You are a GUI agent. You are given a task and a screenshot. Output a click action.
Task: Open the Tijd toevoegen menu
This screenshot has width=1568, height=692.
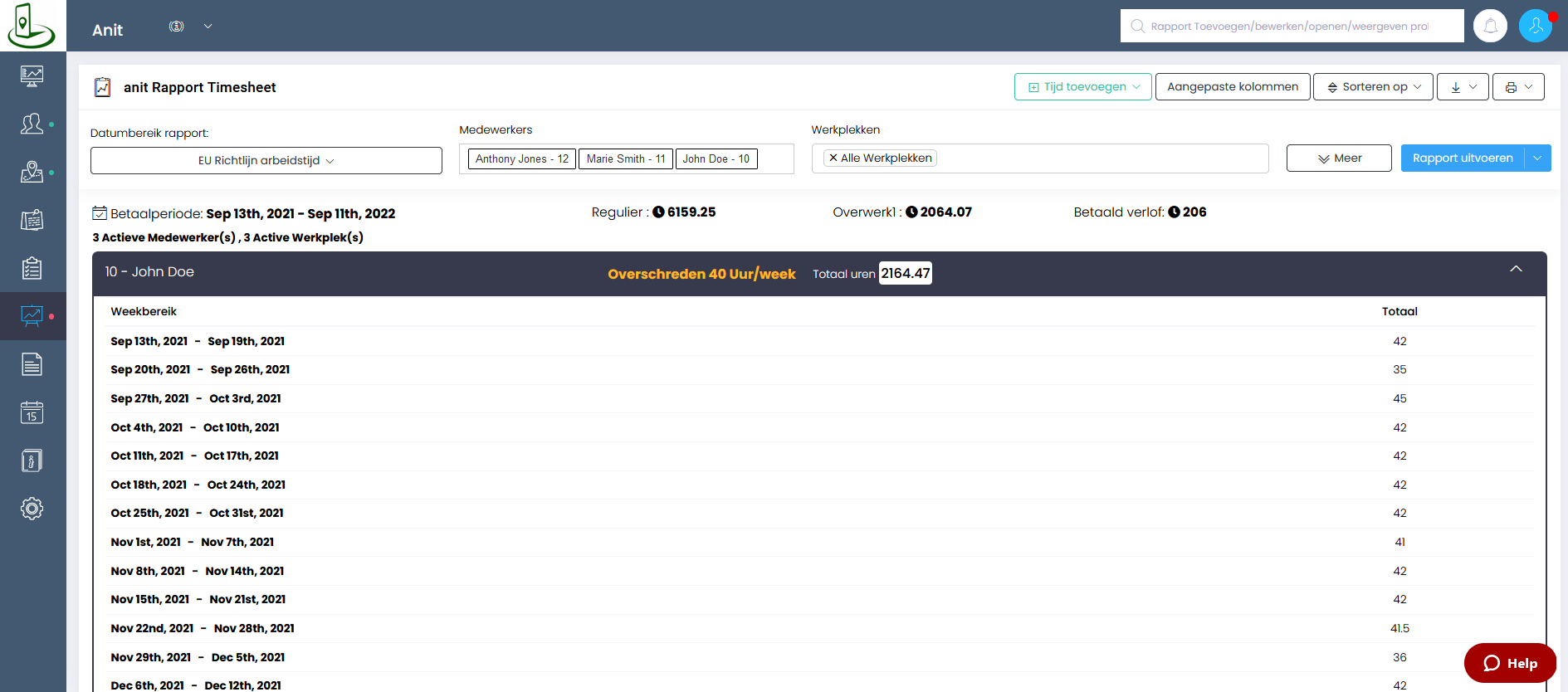[x=1082, y=87]
